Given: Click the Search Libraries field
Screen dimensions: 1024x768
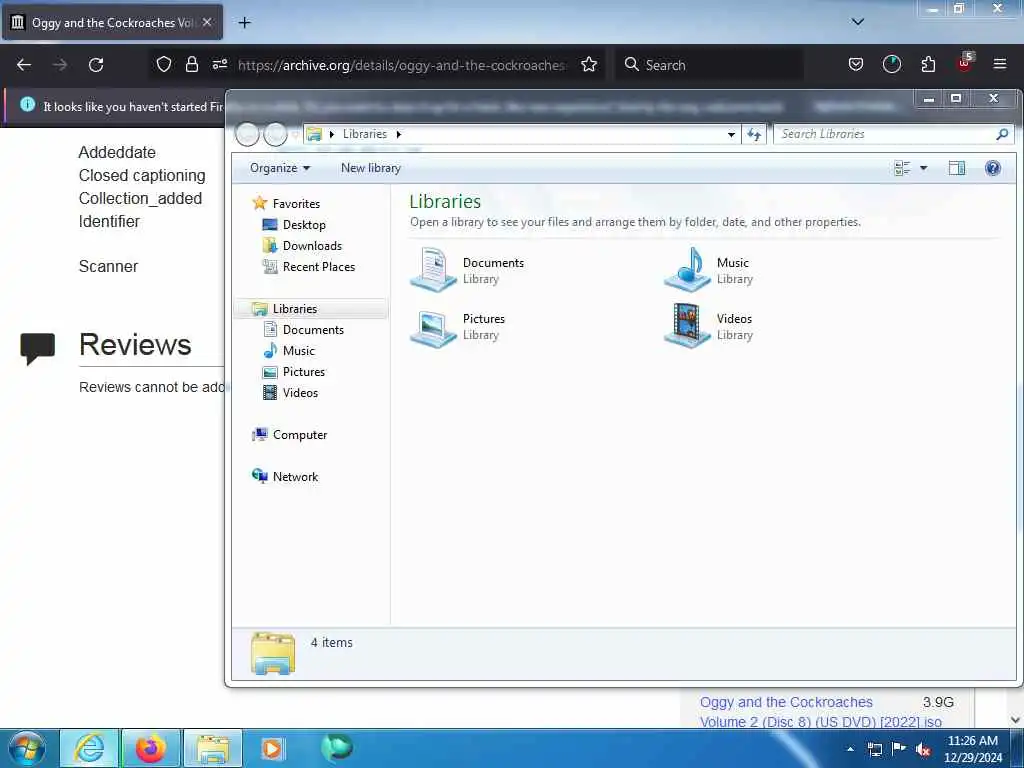Looking at the screenshot, I should pos(885,134).
